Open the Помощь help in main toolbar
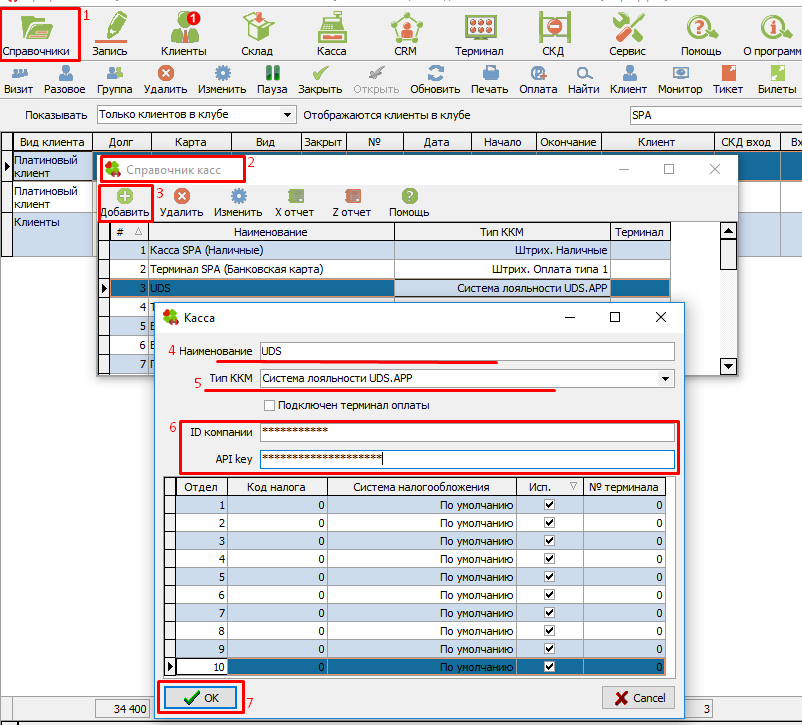Screen dimensions: 802x725 (x=701, y=34)
